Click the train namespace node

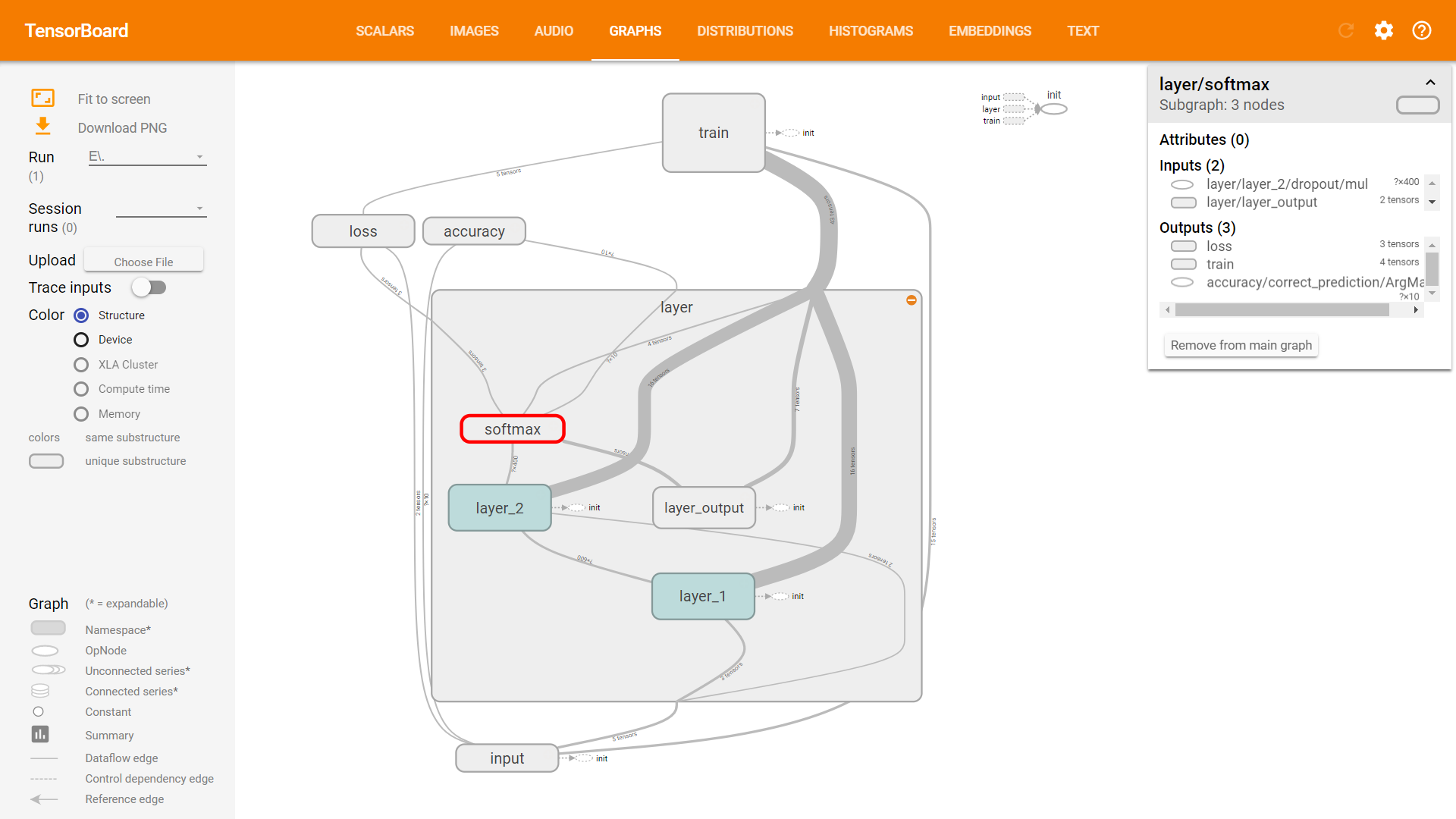(713, 133)
